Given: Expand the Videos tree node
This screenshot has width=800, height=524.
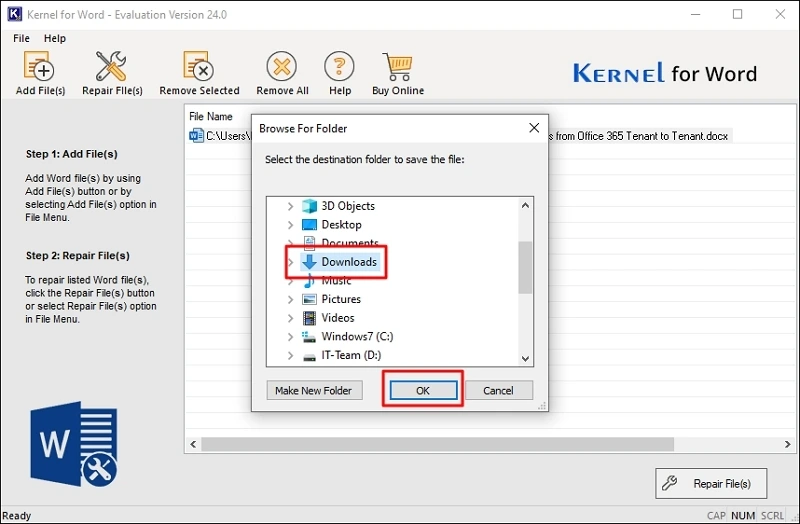Looking at the screenshot, I should 290,318.
